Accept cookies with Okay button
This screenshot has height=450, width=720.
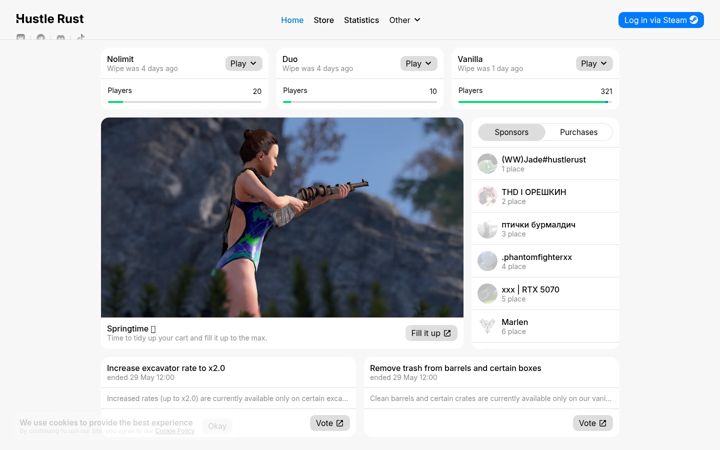[x=217, y=426]
